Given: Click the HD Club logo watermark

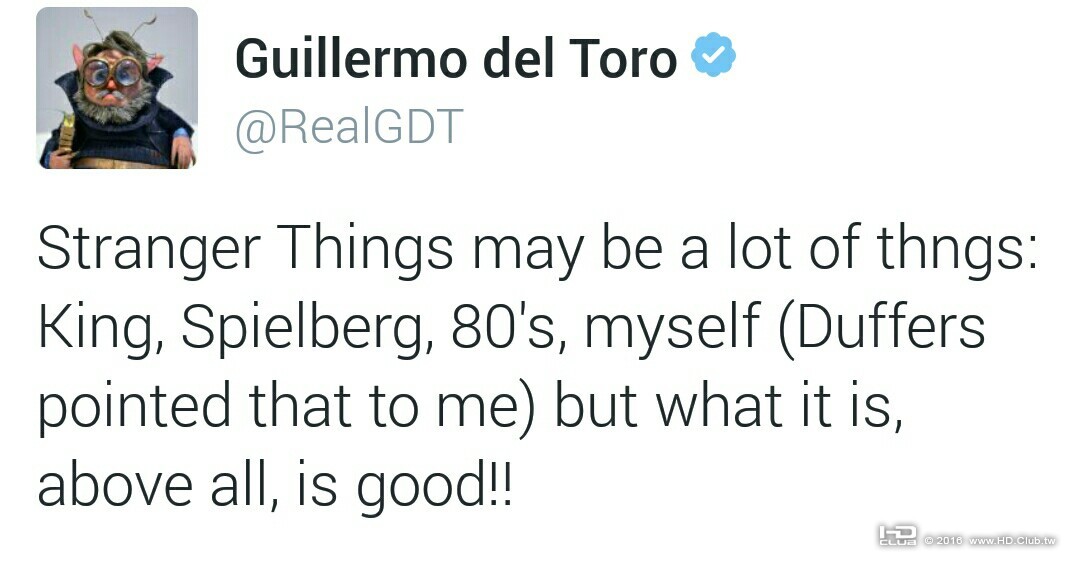Looking at the screenshot, I should 897,536.
